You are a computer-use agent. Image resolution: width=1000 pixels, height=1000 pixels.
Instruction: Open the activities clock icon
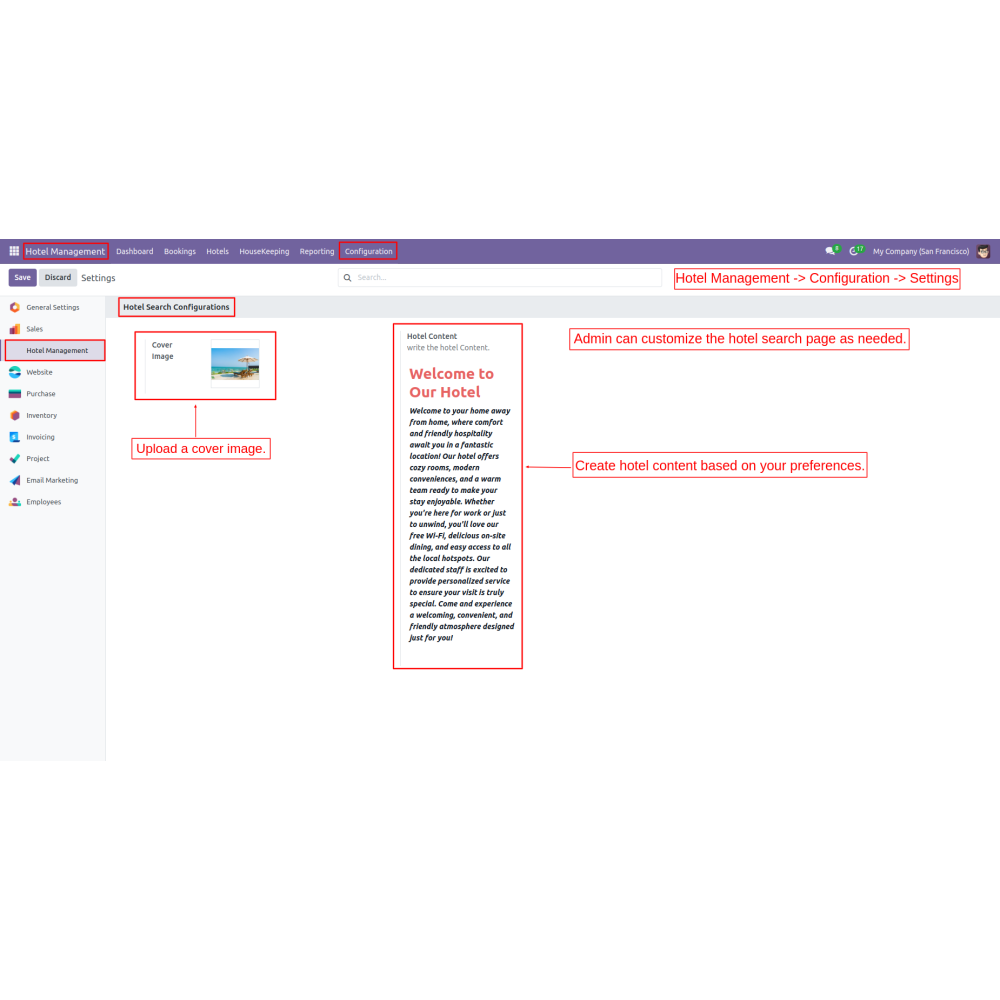(x=854, y=251)
